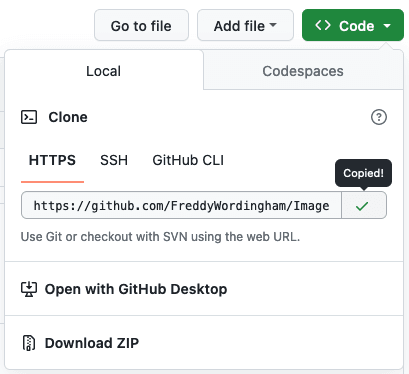Click the Copied! tooltip bubble
This screenshot has width=409, height=374.
363,173
